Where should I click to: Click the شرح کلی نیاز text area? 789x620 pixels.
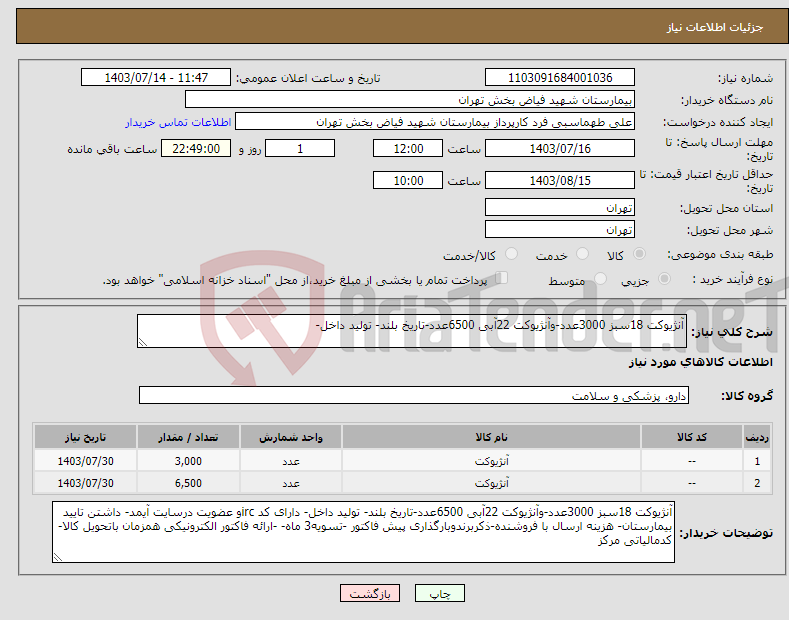412,331
